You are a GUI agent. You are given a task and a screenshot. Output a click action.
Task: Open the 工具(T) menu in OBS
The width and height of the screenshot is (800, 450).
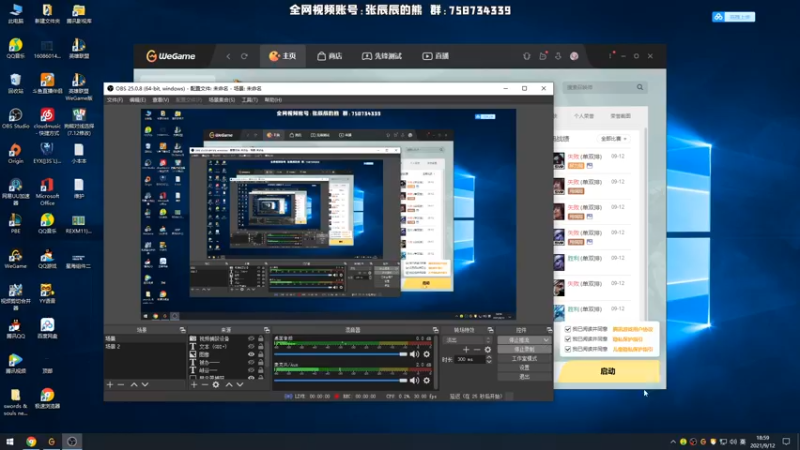(249, 100)
